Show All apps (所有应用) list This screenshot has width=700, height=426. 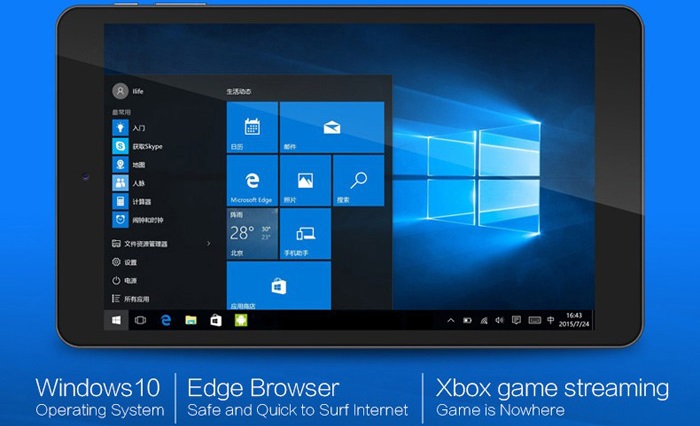130,299
